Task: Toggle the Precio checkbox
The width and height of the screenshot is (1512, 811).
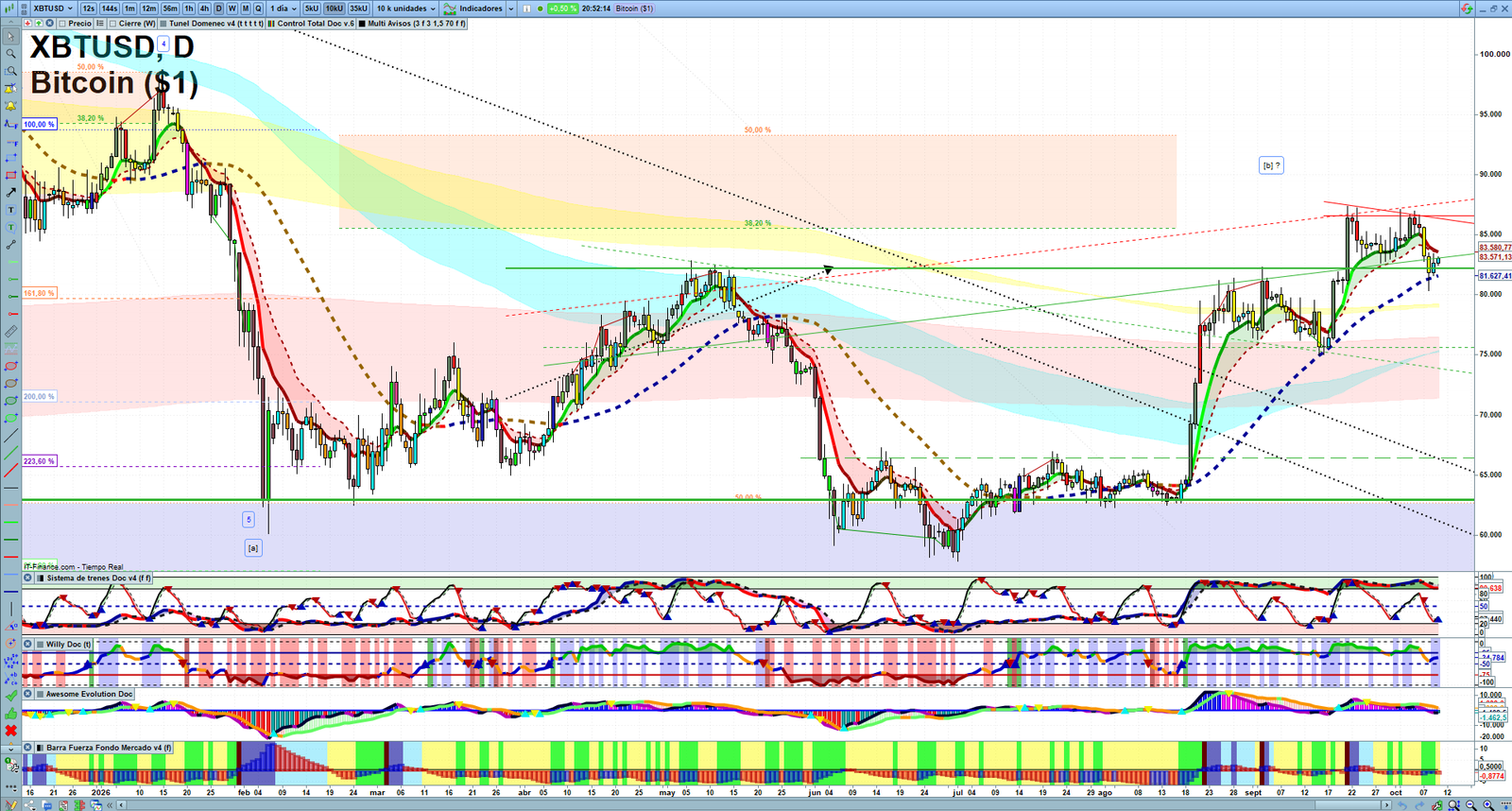Action: coord(62,24)
